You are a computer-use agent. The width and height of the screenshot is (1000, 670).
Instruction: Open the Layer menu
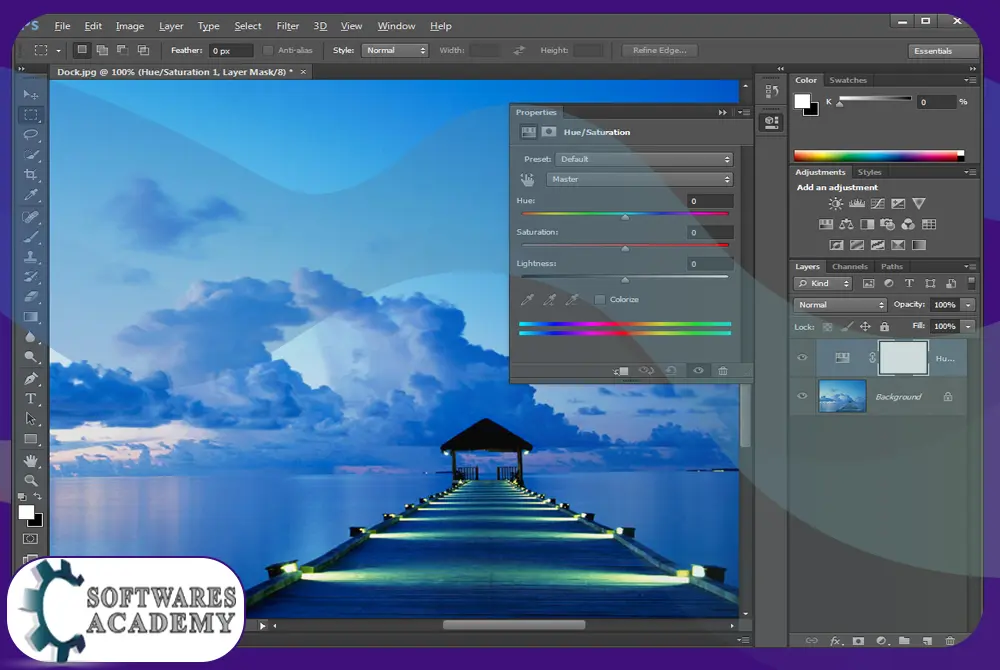[x=171, y=26]
